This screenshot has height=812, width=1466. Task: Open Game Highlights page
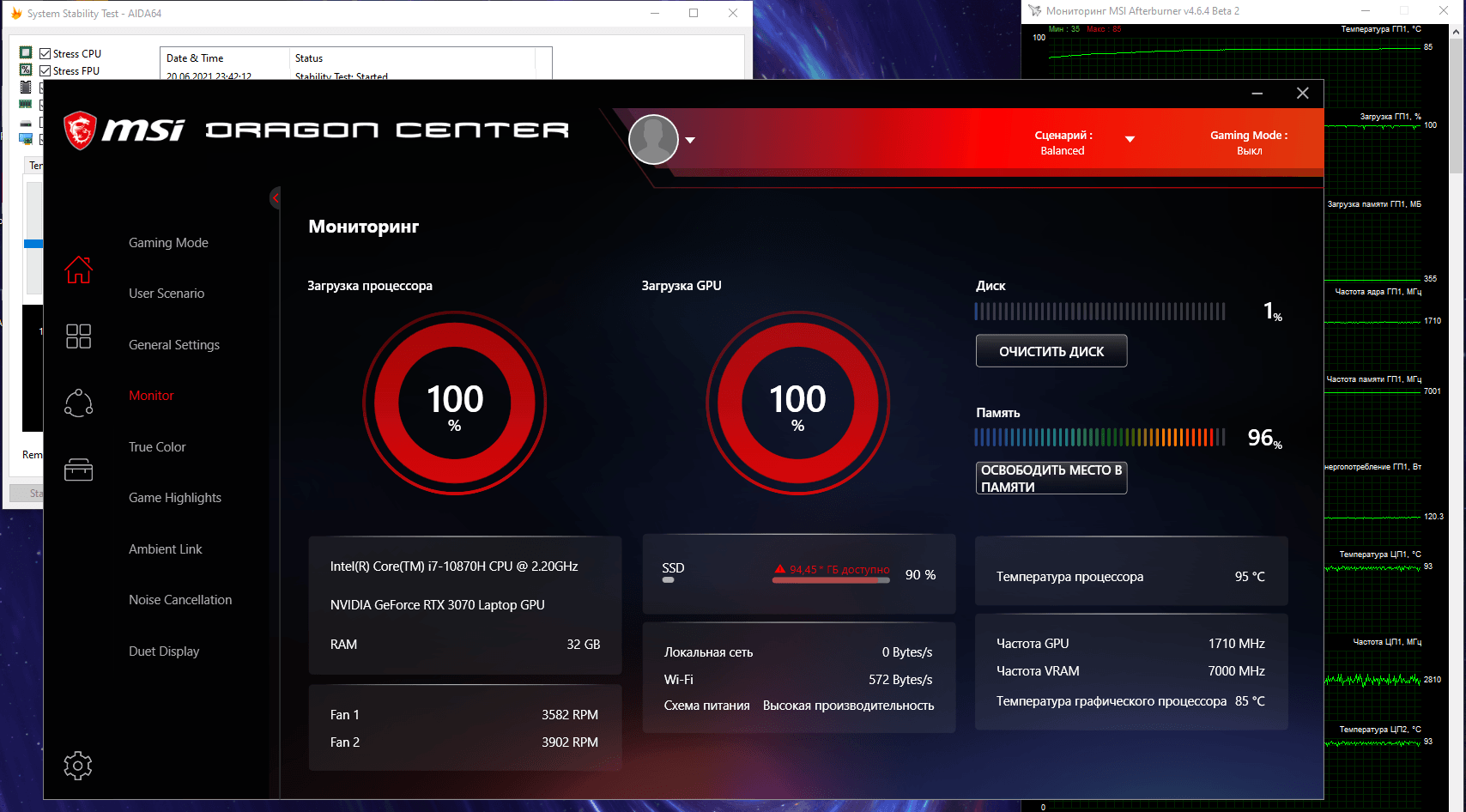tap(175, 498)
